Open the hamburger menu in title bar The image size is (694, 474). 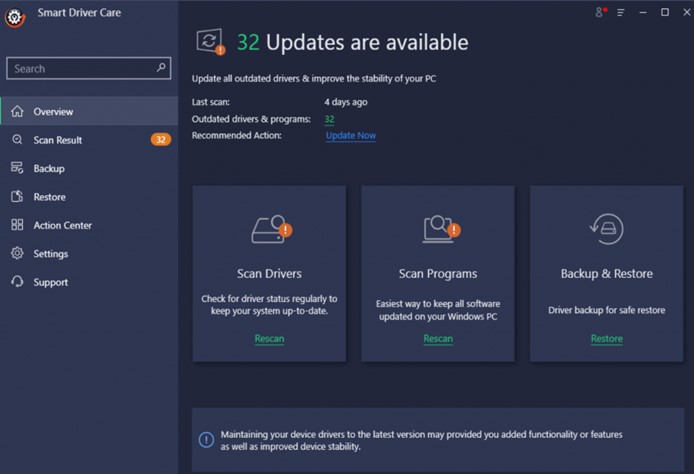point(621,12)
